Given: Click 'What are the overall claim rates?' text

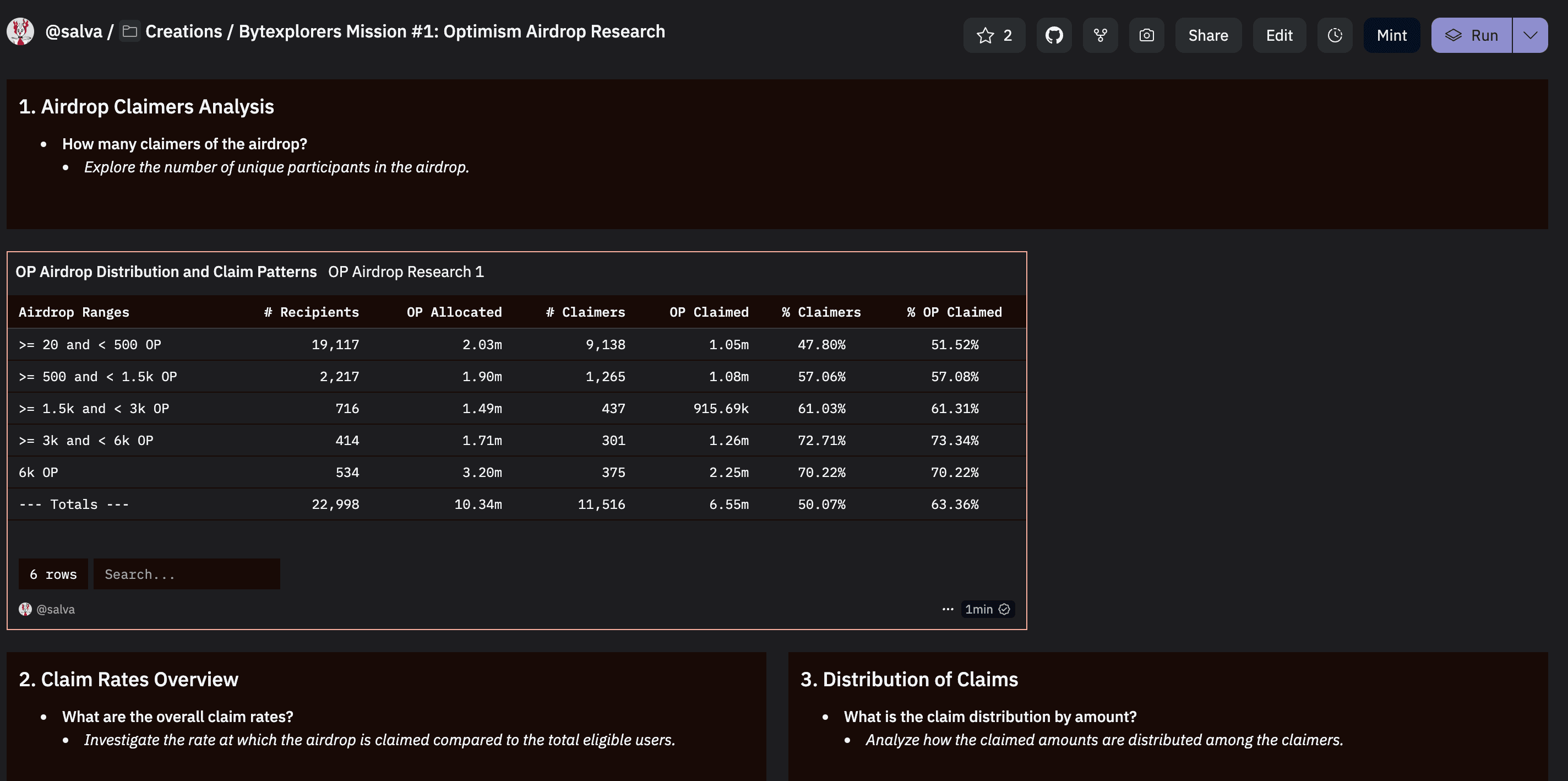Looking at the screenshot, I should pyautogui.click(x=178, y=717).
